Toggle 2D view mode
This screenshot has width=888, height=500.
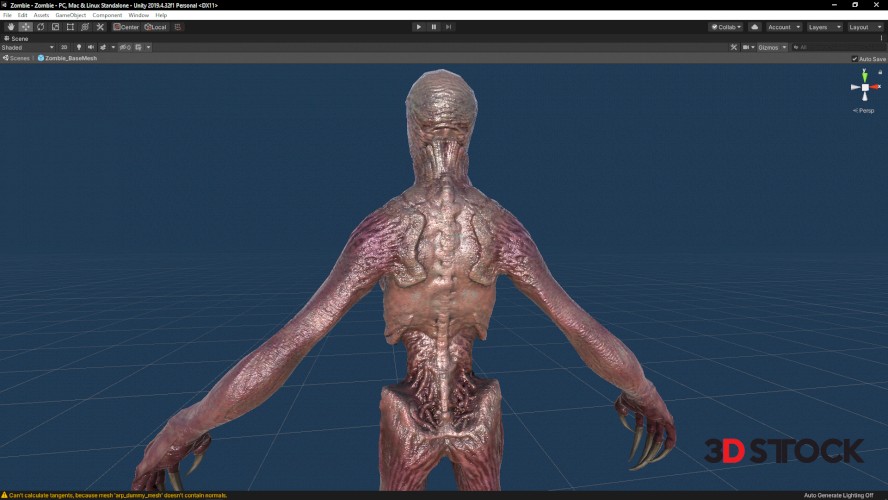(x=64, y=48)
